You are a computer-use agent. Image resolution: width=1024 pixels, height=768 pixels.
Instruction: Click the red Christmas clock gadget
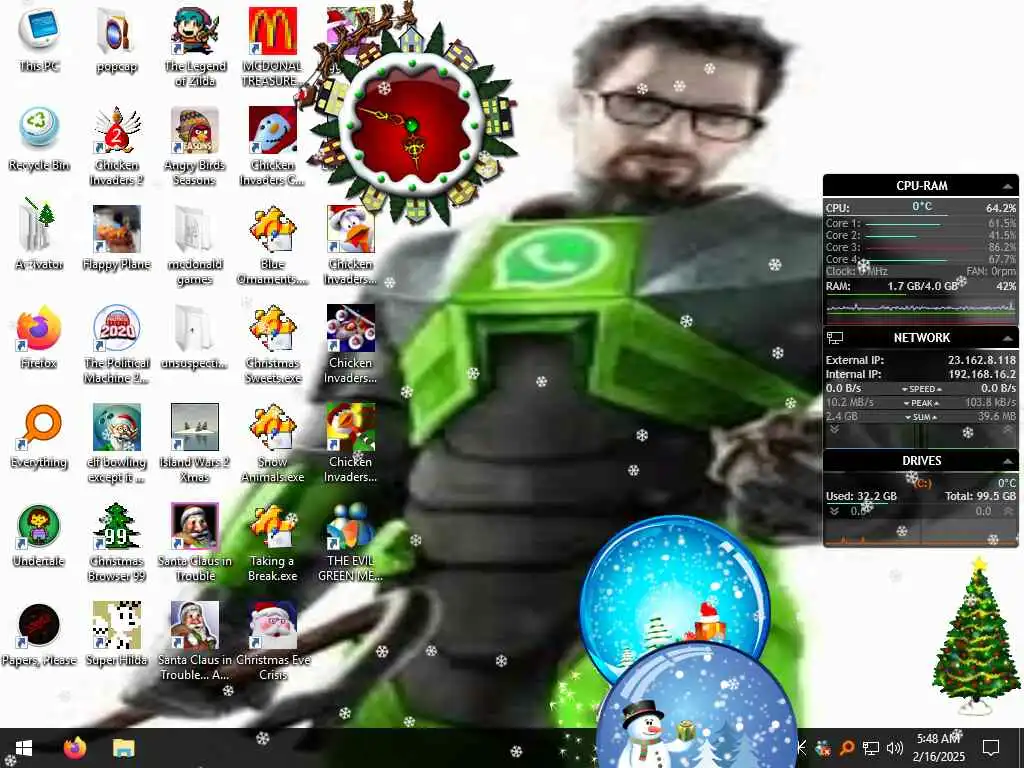412,125
